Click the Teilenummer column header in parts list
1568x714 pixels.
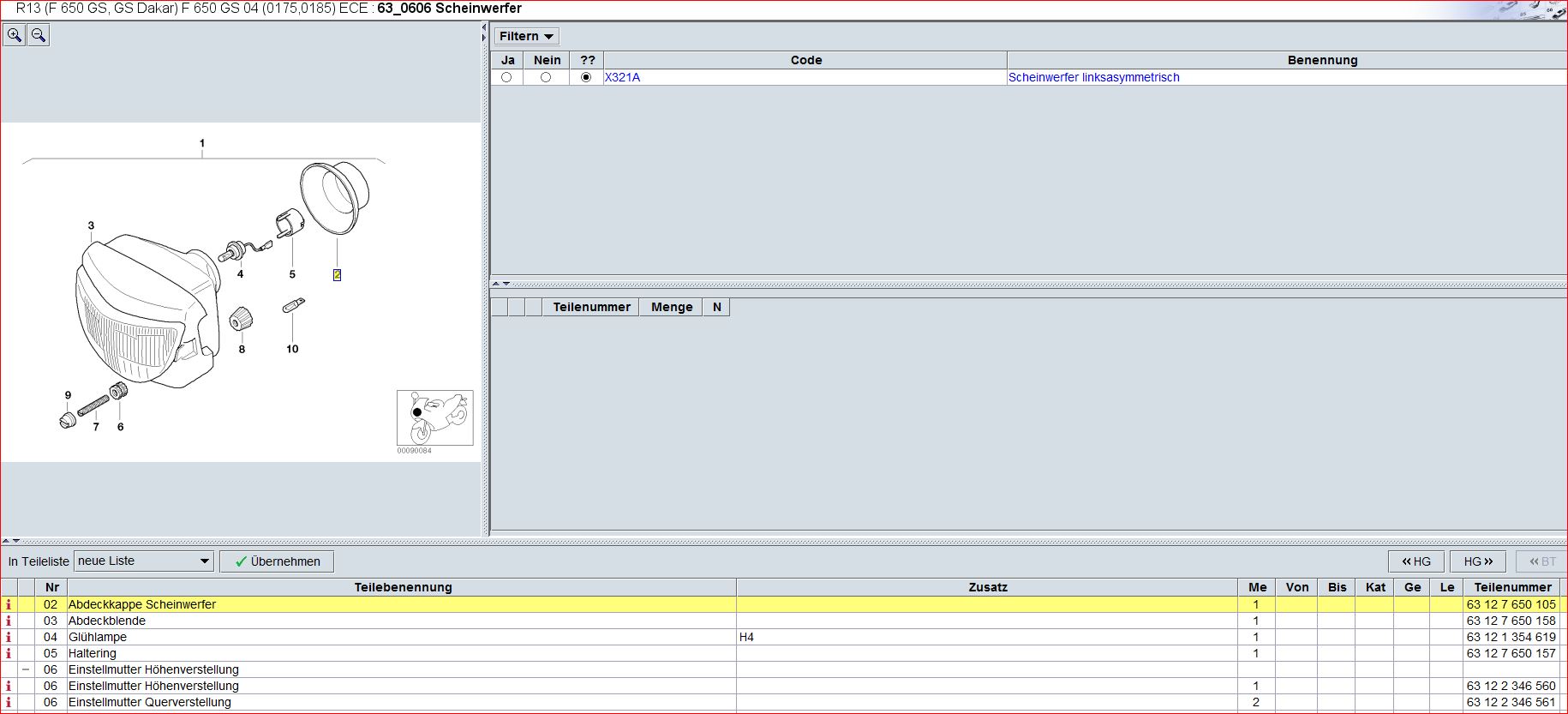point(1512,587)
